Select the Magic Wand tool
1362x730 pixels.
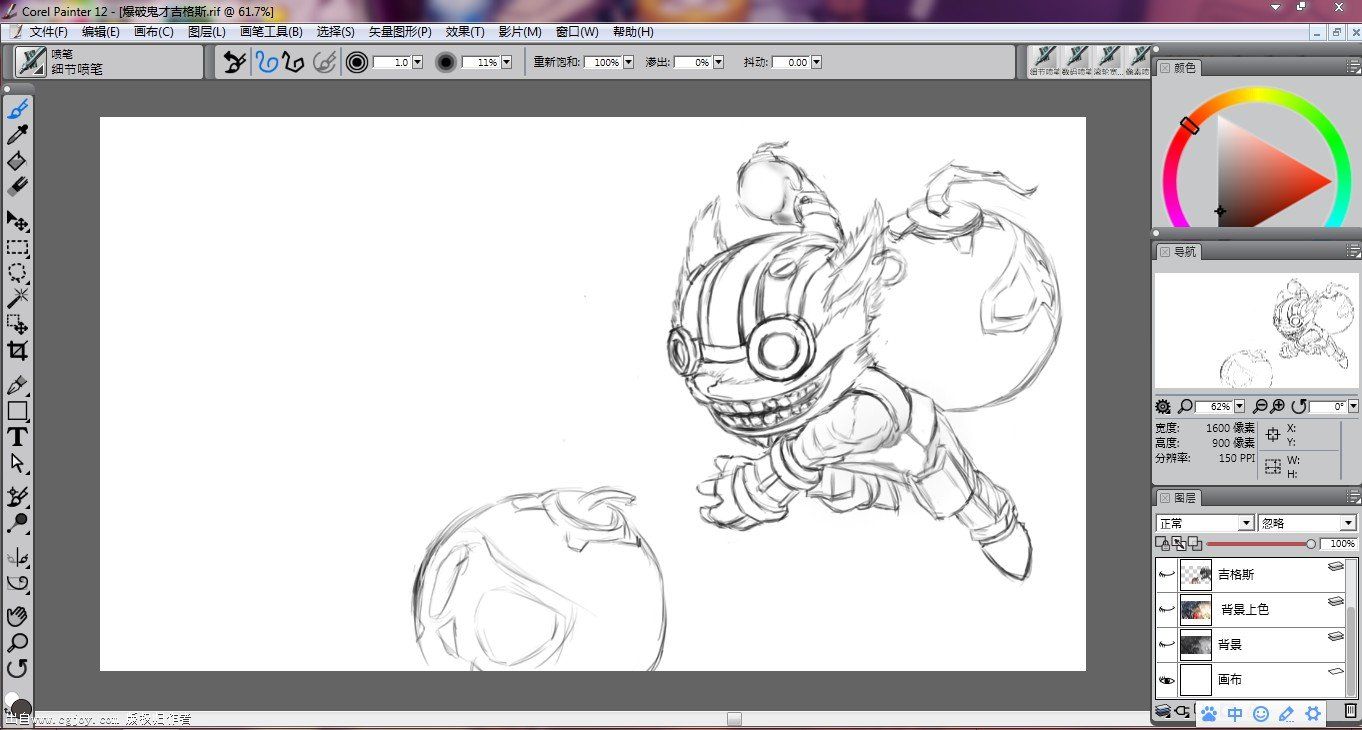tap(17, 299)
